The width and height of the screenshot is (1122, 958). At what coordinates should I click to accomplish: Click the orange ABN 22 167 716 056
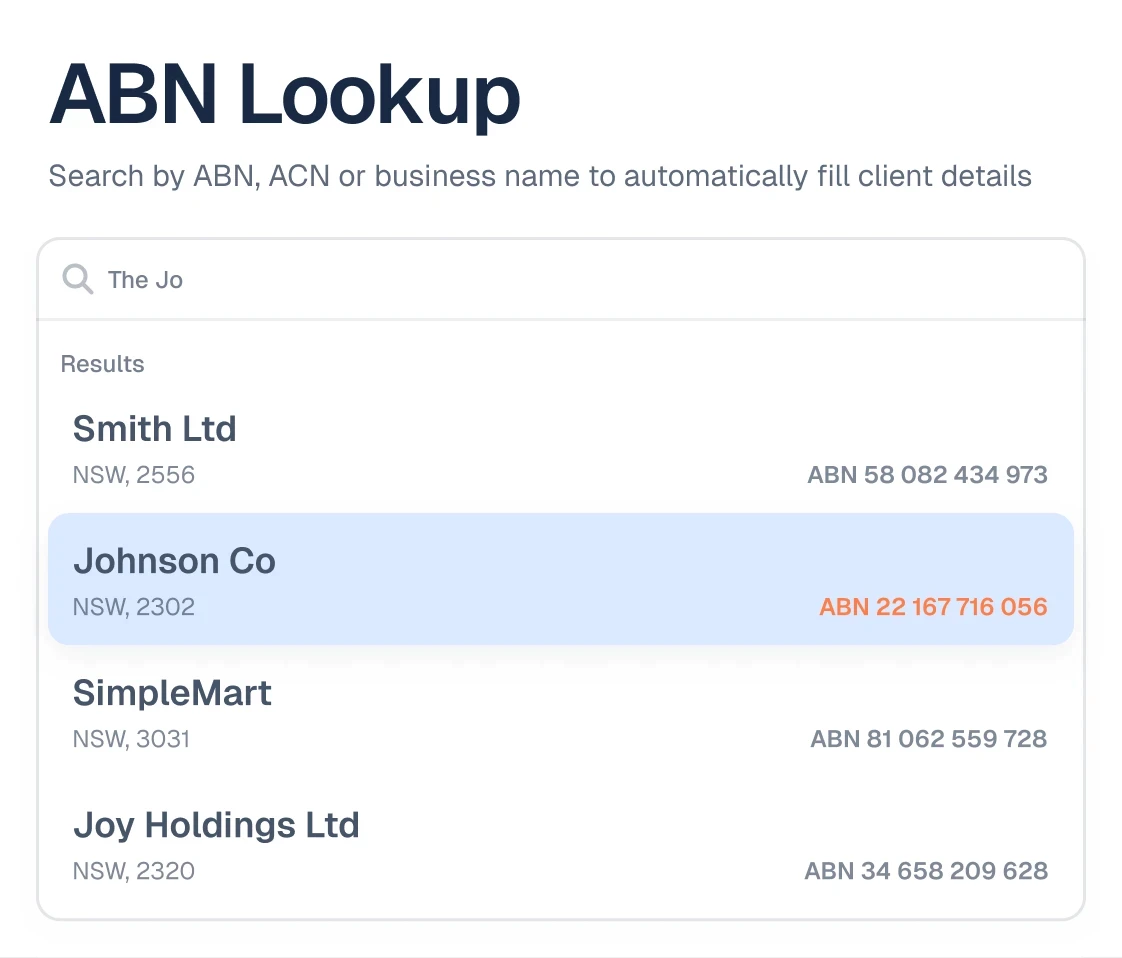tap(933, 607)
